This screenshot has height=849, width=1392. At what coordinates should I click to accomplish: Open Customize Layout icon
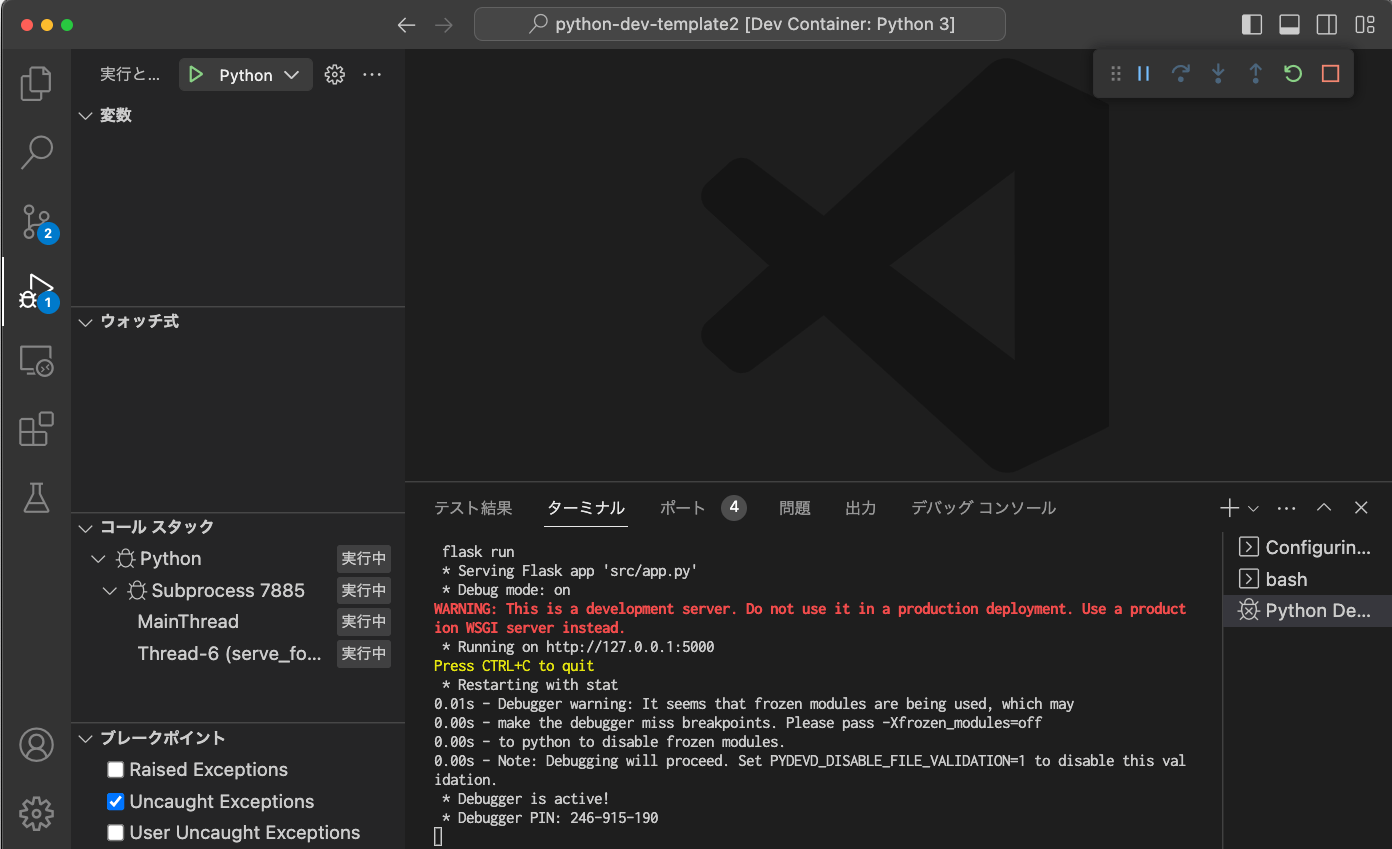tap(1365, 25)
